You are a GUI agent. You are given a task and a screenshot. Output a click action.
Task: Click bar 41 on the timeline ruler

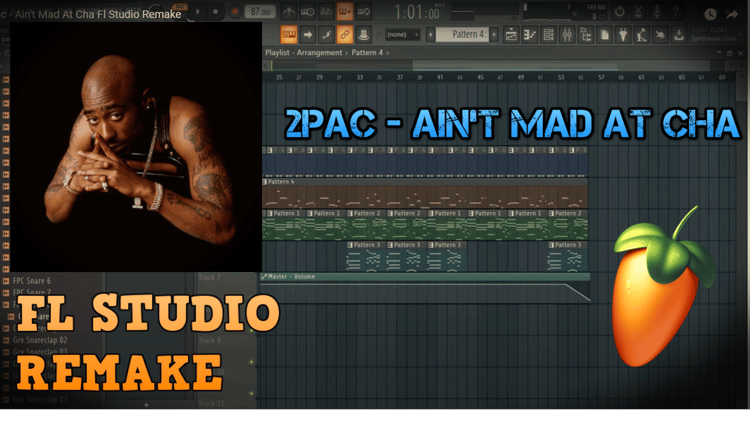(440, 77)
